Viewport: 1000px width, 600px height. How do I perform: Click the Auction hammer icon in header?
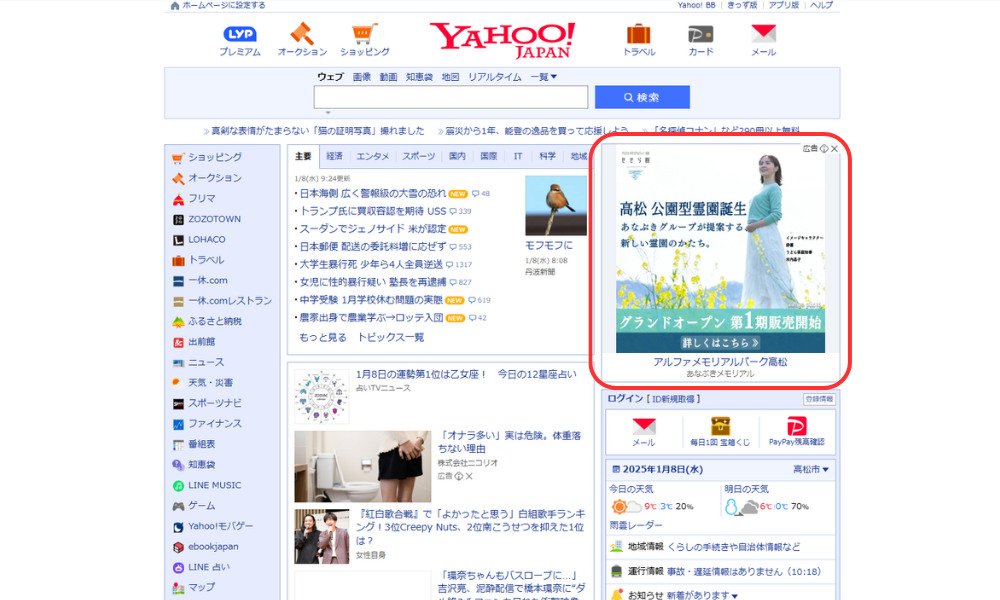click(301, 35)
